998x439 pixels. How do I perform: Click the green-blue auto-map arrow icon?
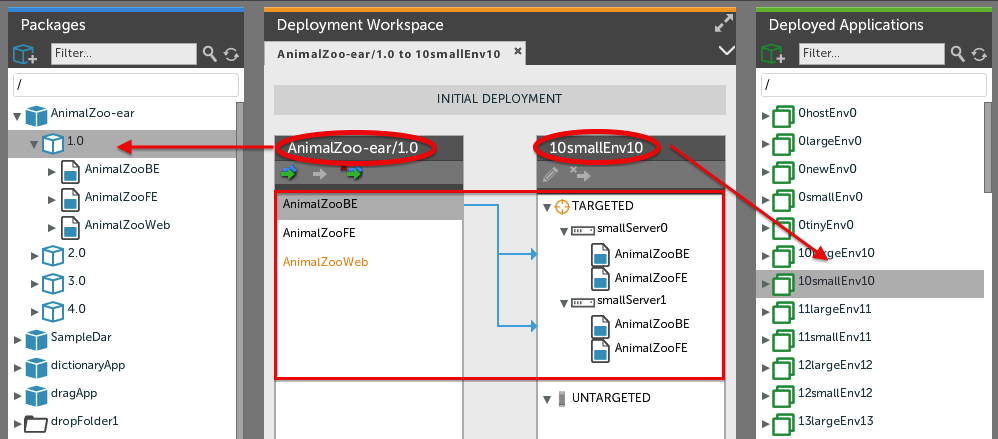[x=289, y=174]
